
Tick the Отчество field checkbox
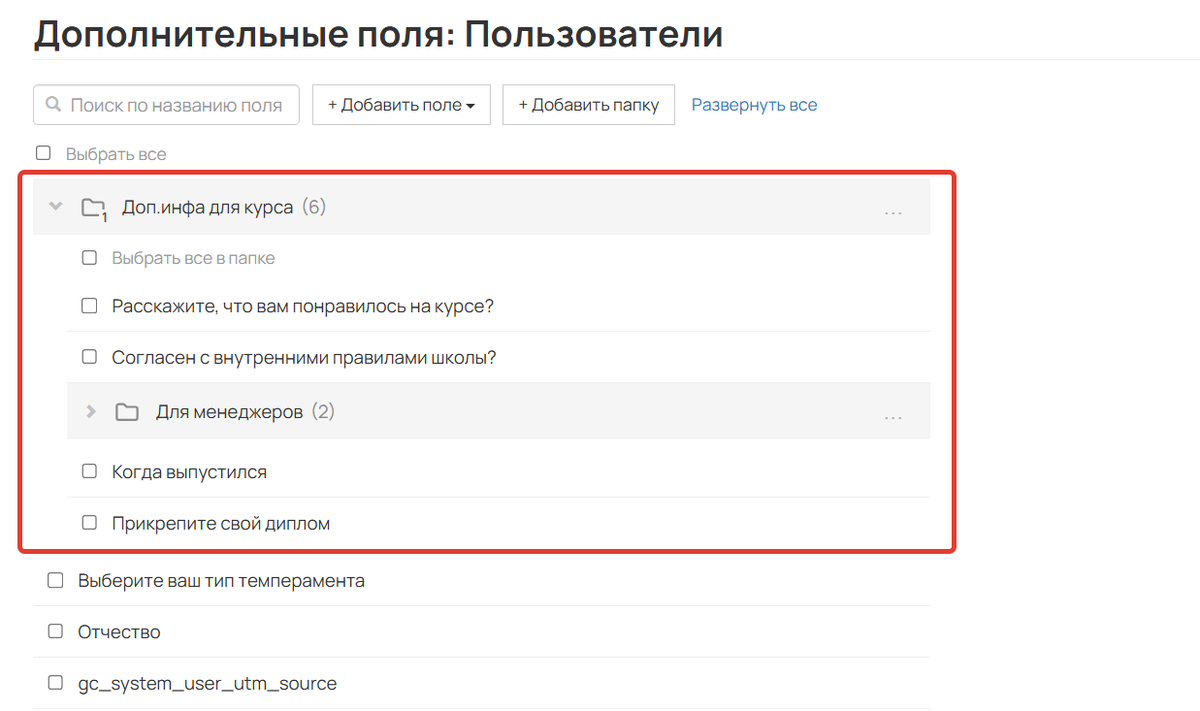coord(55,632)
